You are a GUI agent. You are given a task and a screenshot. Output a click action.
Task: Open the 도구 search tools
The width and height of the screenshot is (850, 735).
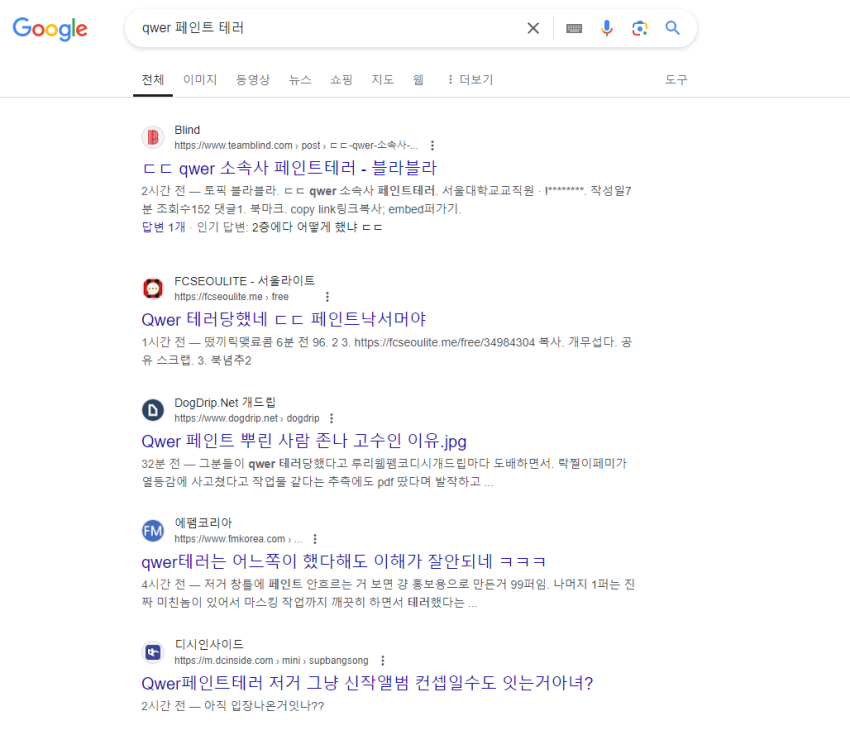676,80
